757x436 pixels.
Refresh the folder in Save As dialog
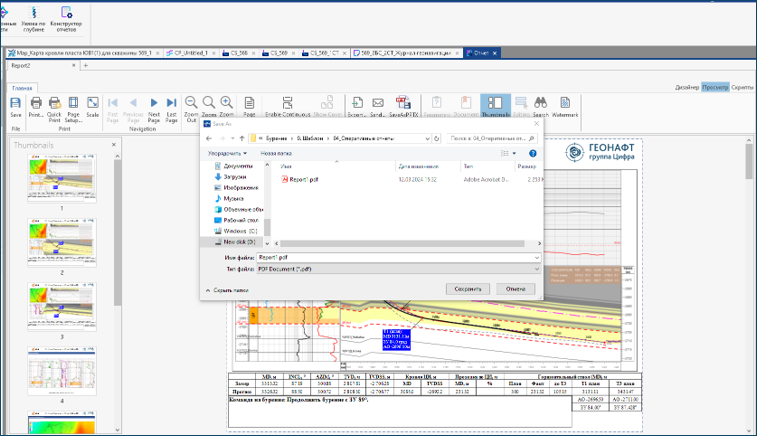[x=436, y=139]
